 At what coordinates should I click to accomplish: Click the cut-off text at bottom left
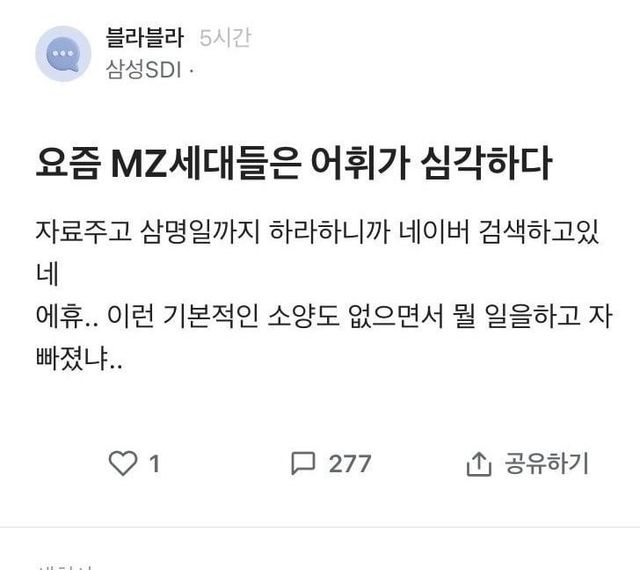(63, 567)
